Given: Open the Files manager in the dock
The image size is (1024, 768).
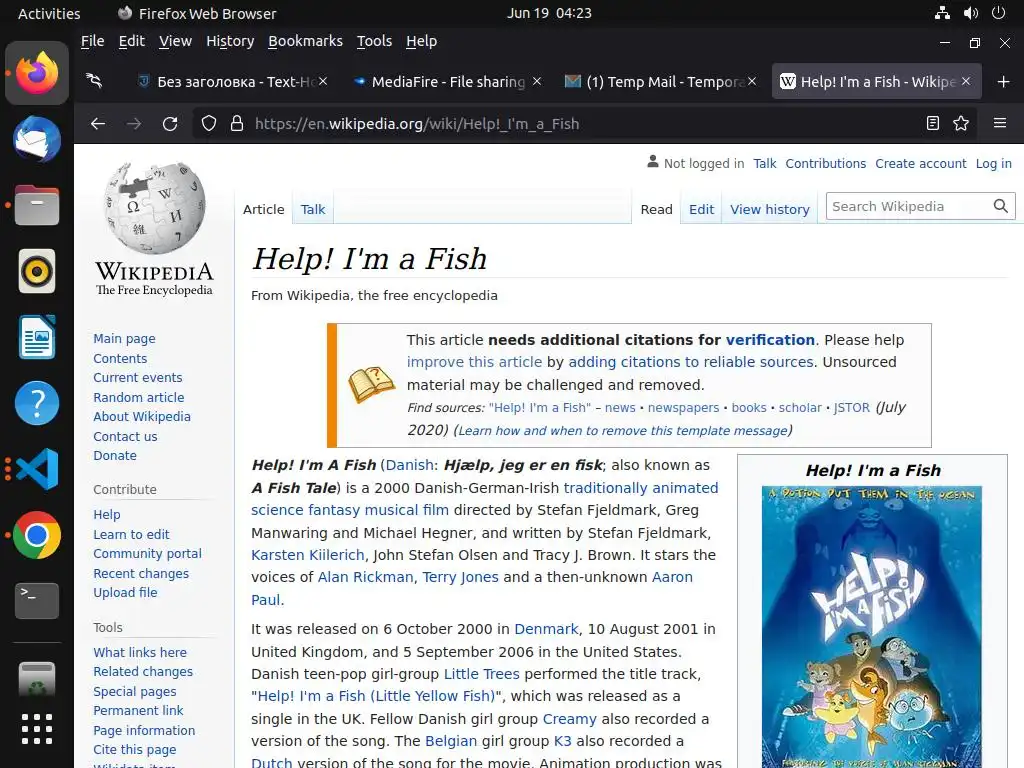Looking at the screenshot, I should [x=37, y=205].
